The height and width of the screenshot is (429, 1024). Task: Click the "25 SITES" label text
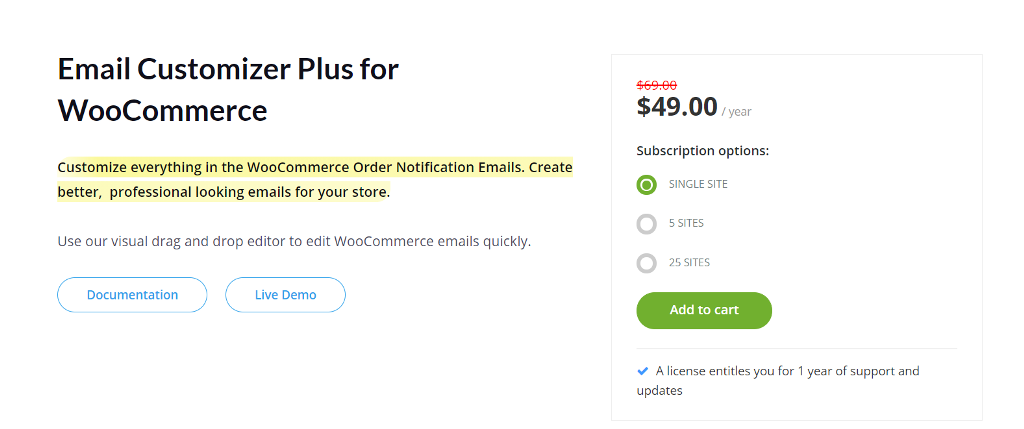pyautogui.click(x=689, y=263)
